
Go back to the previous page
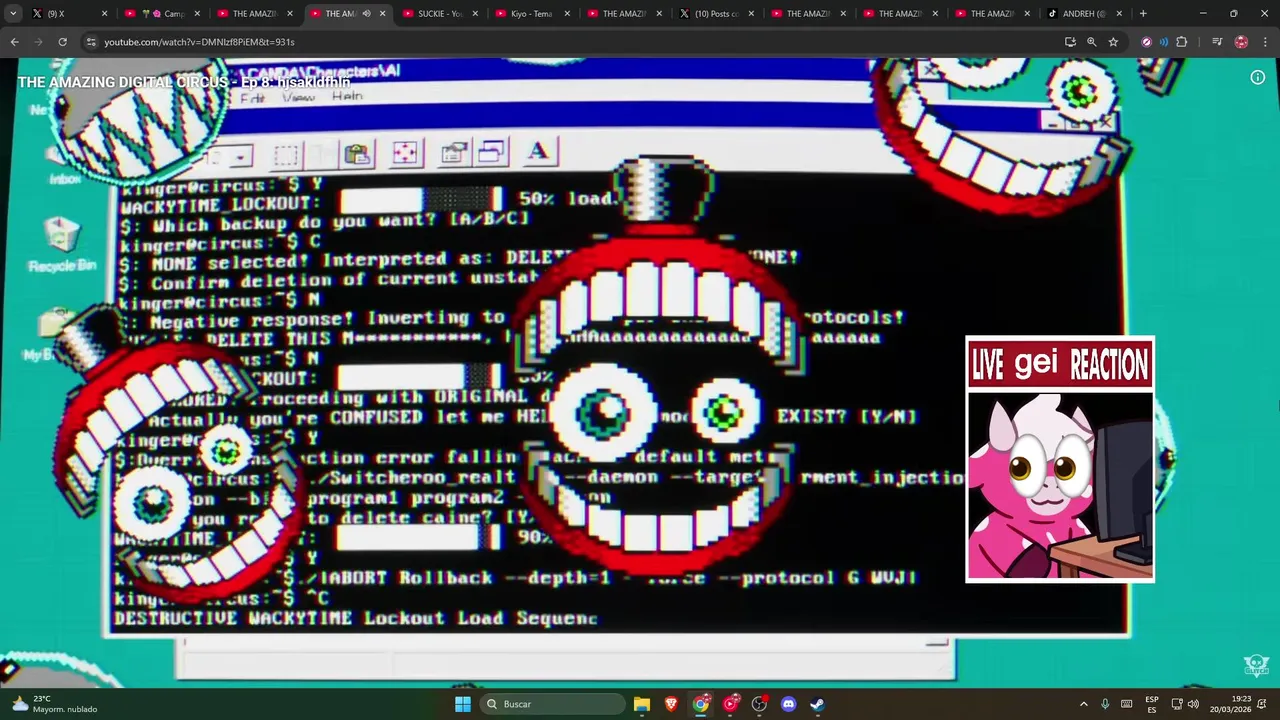[x=14, y=42]
